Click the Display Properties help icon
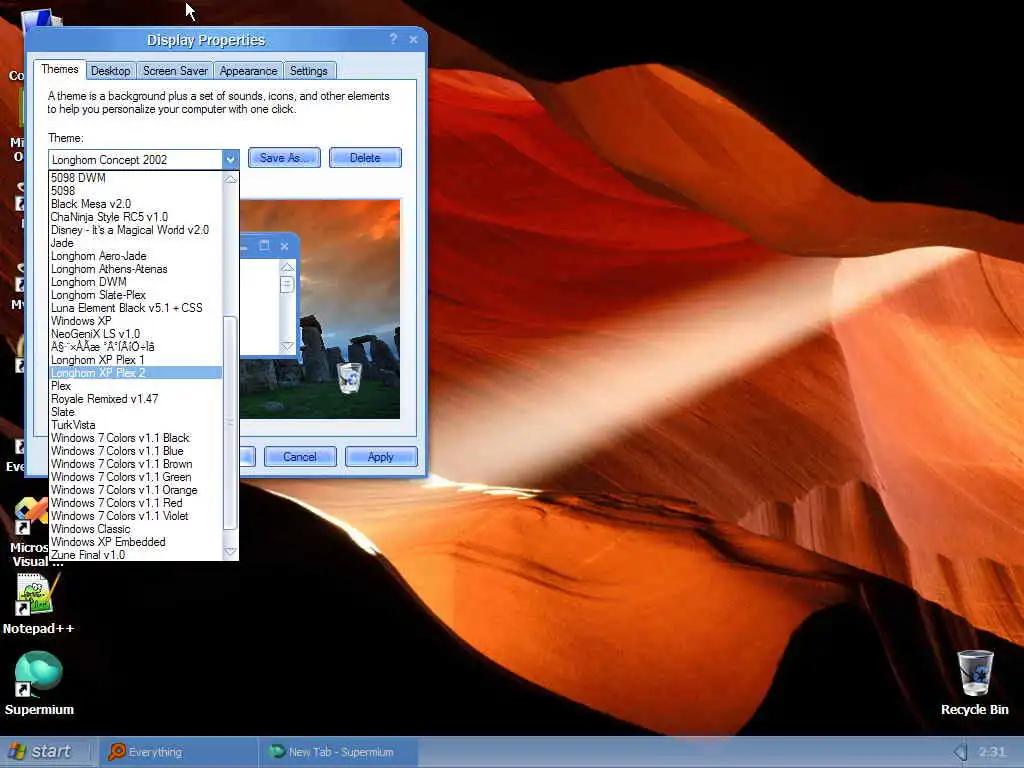Image resolution: width=1024 pixels, height=768 pixels. pos(393,39)
